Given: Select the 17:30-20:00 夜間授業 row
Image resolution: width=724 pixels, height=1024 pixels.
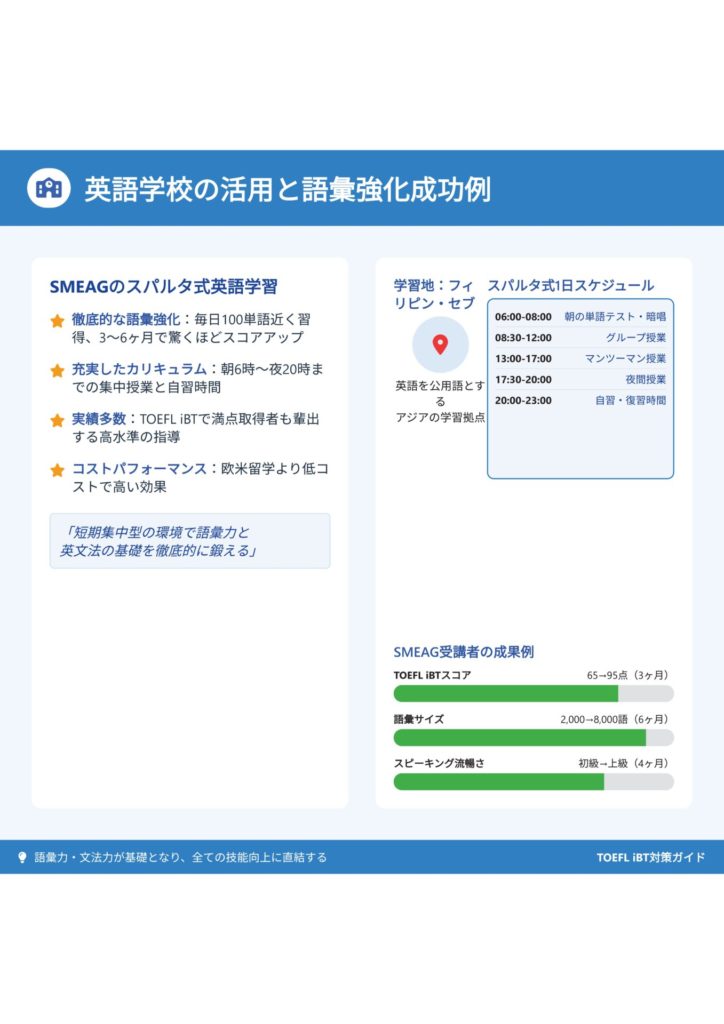Looking at the screenshot, I should click(x=580, y=380).
